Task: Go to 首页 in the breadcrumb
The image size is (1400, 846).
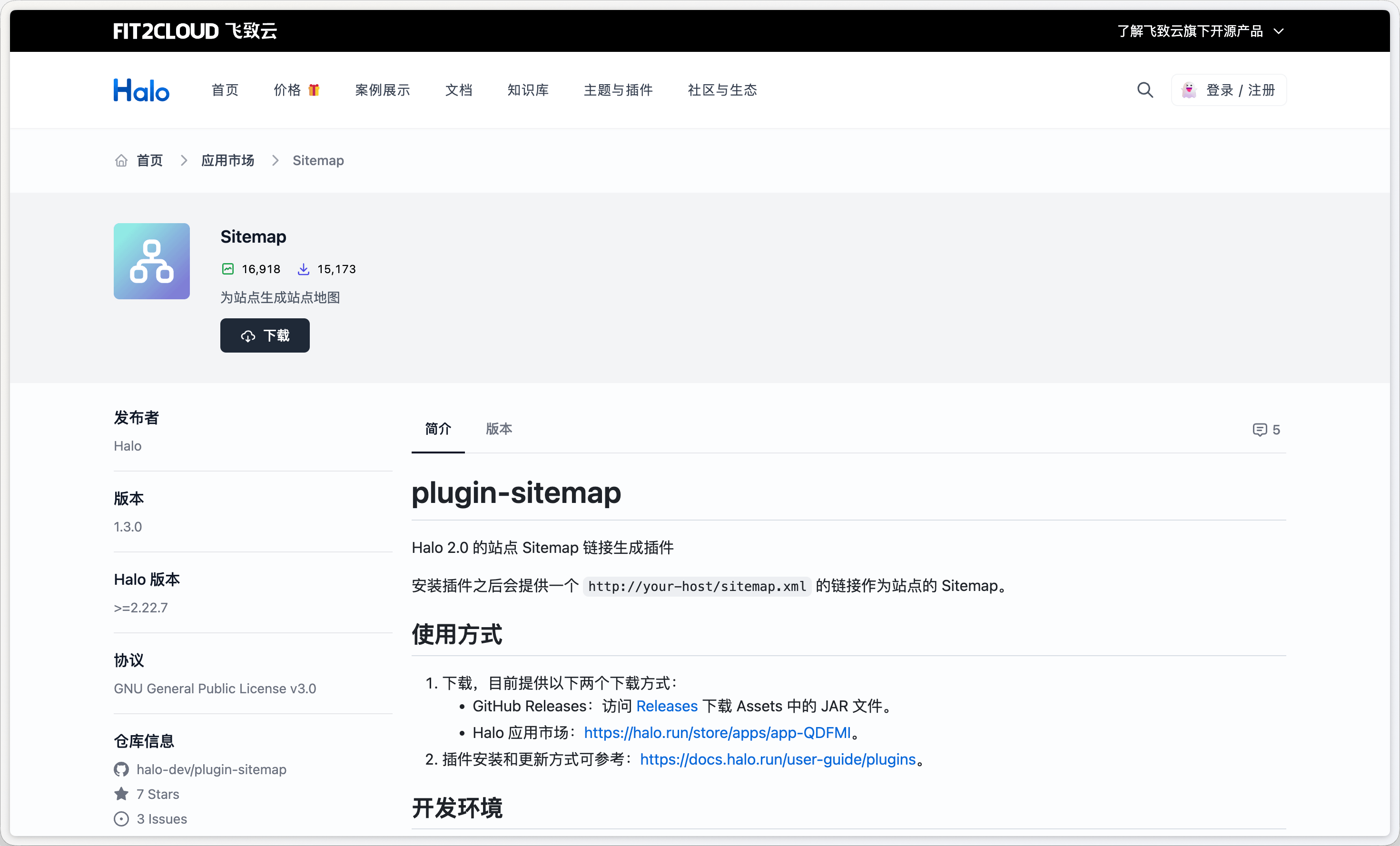Action: [149, 160]
